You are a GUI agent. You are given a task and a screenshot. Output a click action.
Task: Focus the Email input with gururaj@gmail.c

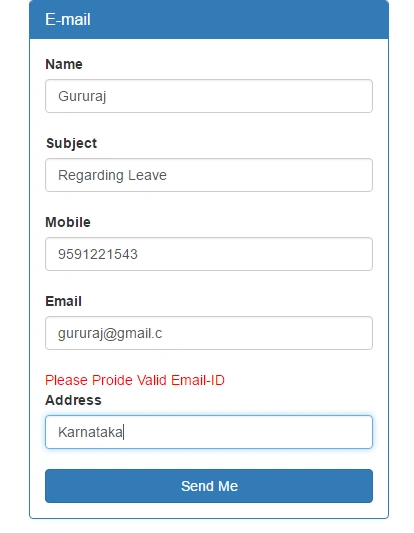[x=209, y=333]
